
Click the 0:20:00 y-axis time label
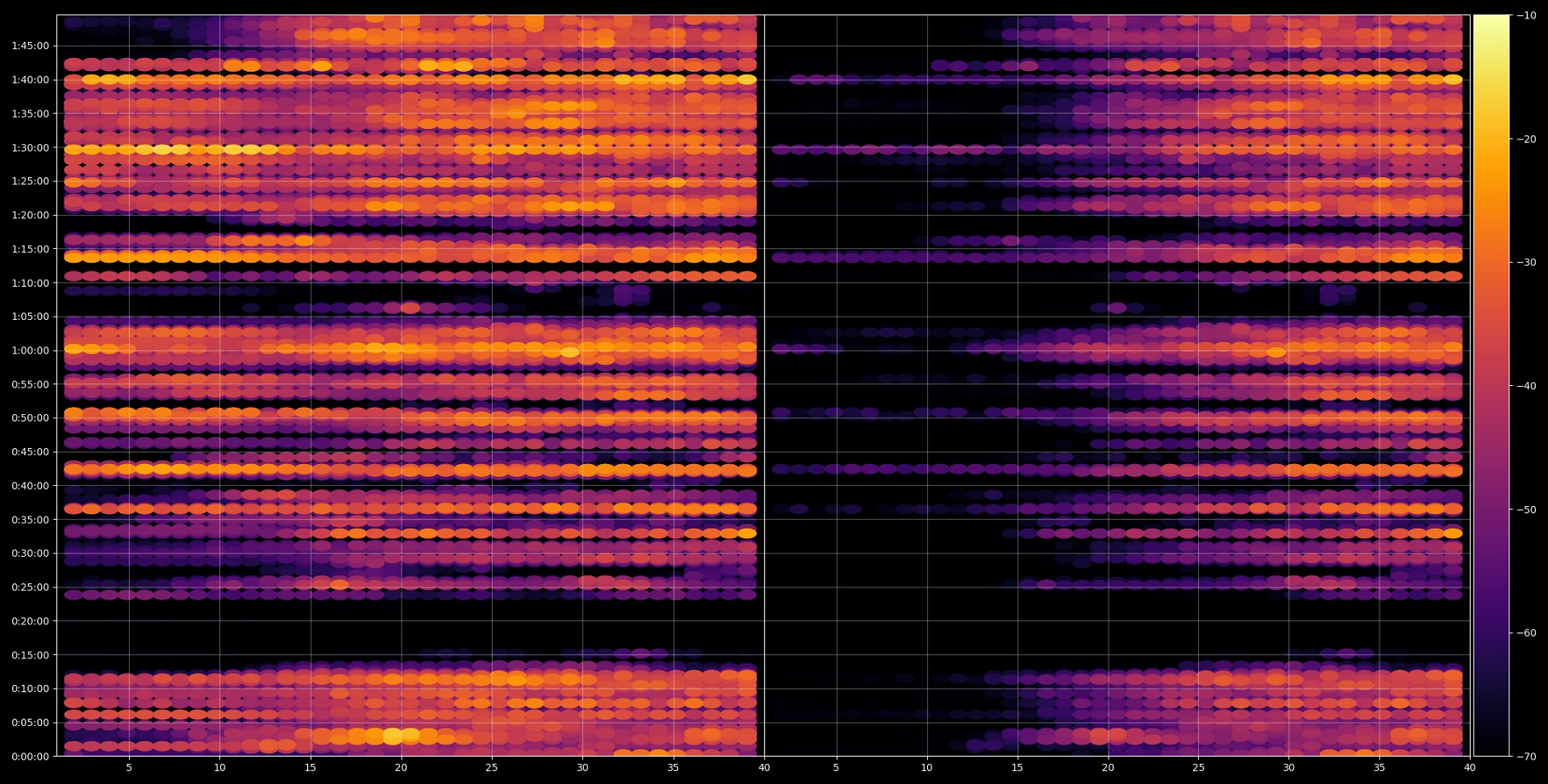point(30,621)
